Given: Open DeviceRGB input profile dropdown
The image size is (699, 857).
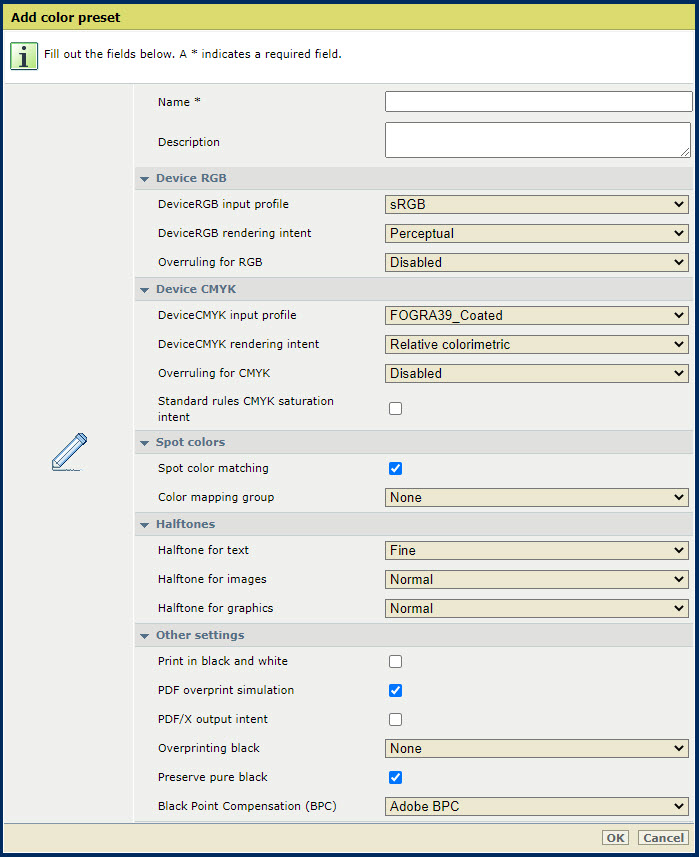Looking at the screenshot, I should [537, 205].
